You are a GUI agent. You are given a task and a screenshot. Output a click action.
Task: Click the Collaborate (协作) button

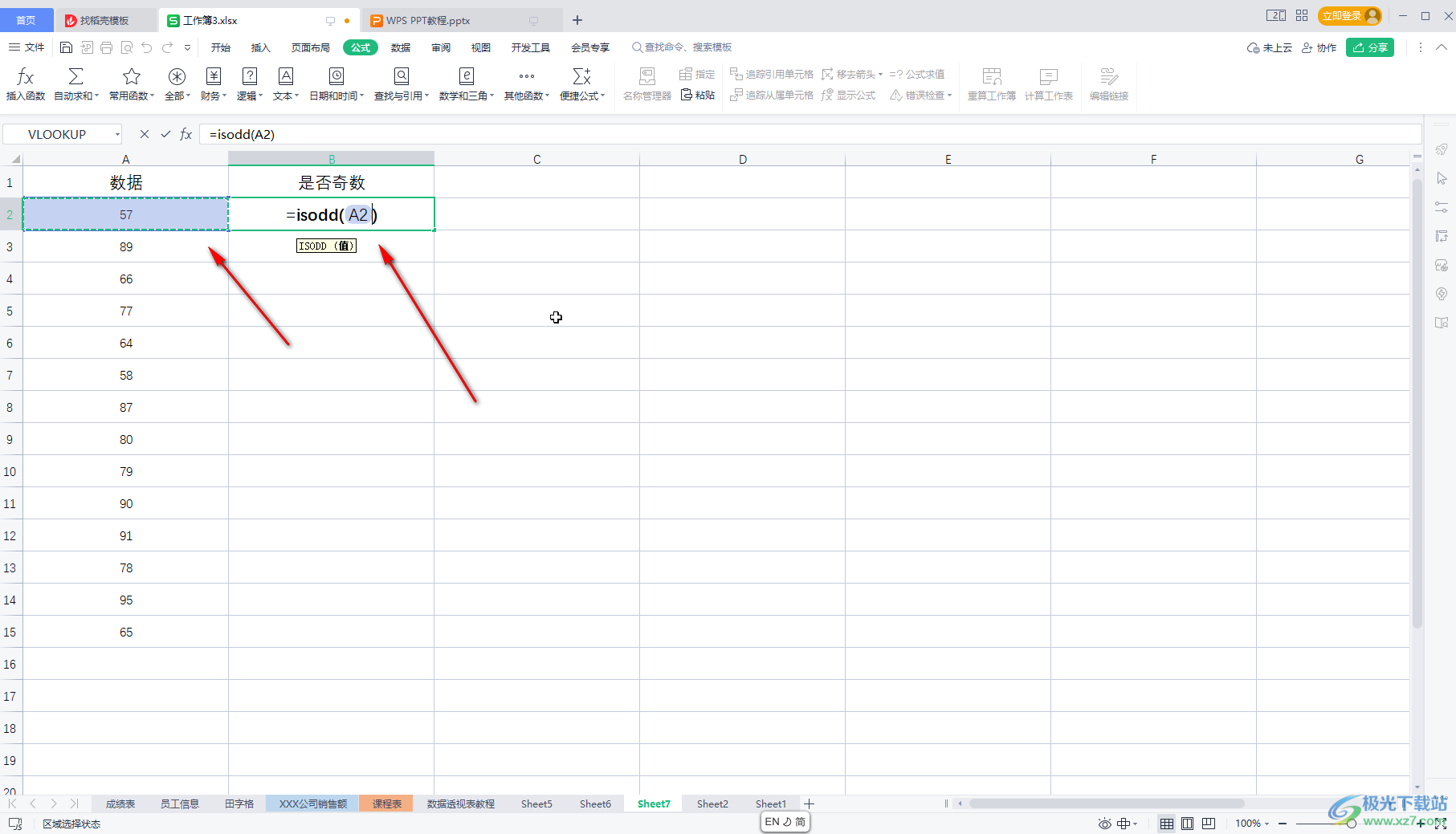point(1319,47)
